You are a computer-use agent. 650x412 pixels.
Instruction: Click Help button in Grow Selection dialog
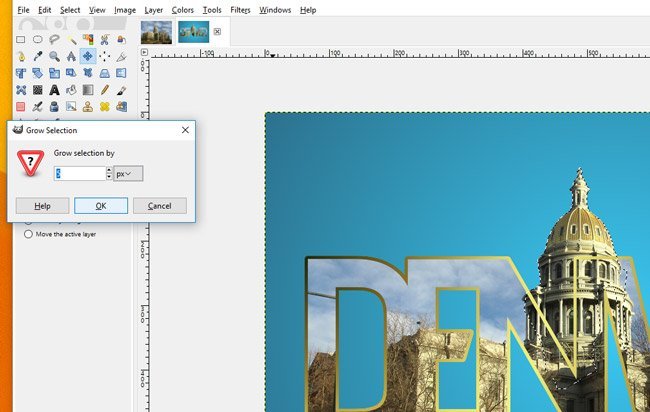pyautogui.click(x=42, y=206)
